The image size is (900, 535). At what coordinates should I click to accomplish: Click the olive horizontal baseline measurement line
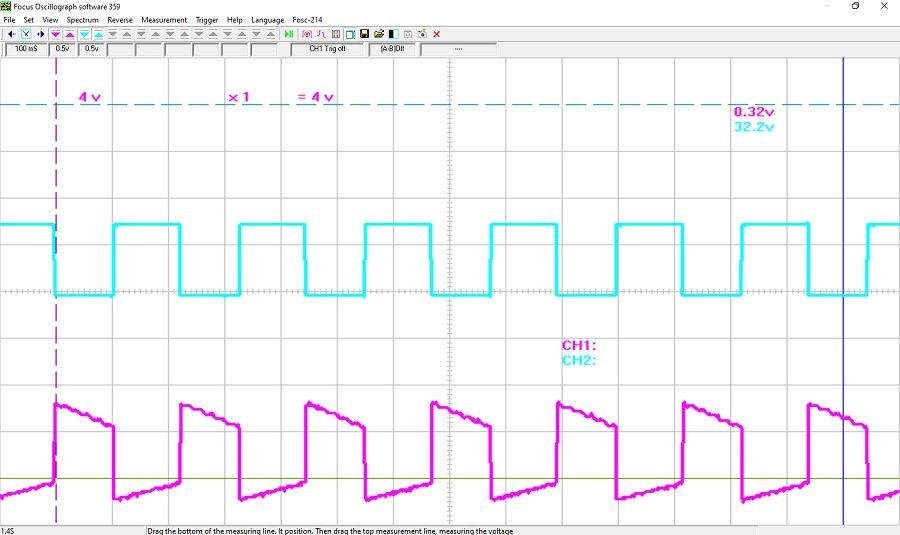point(450,479)
